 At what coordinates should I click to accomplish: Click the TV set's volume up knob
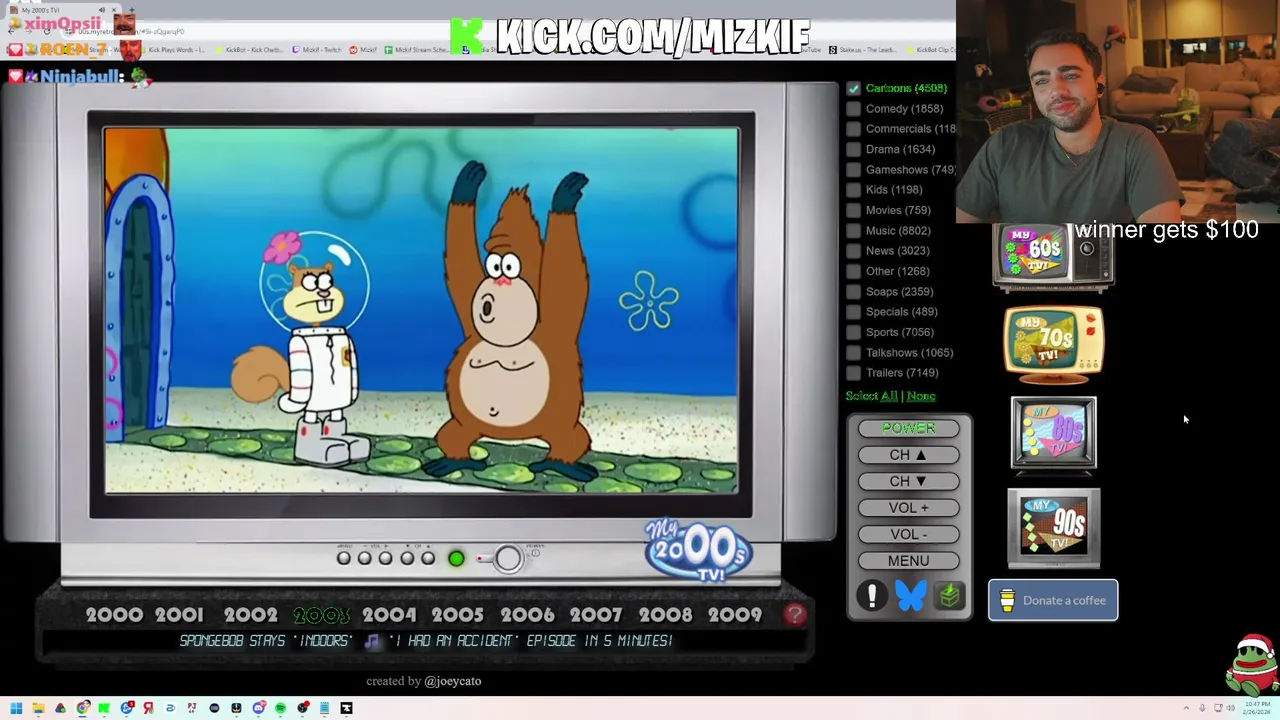(x=385, y=558)
